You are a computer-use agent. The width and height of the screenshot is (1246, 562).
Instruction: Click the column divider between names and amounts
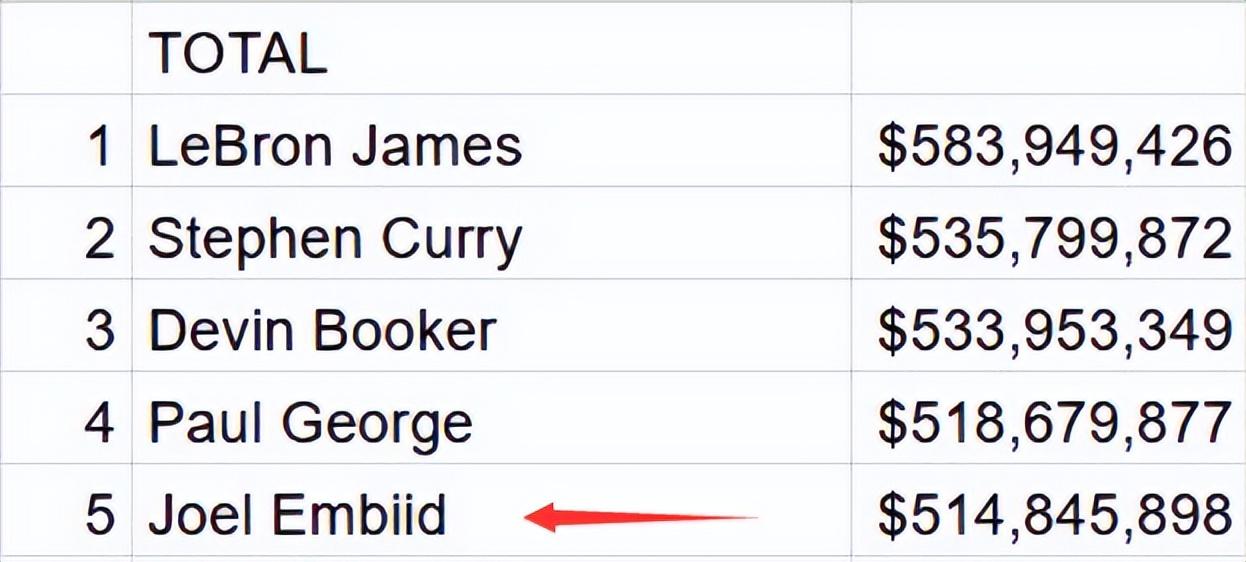pos(851,280)
